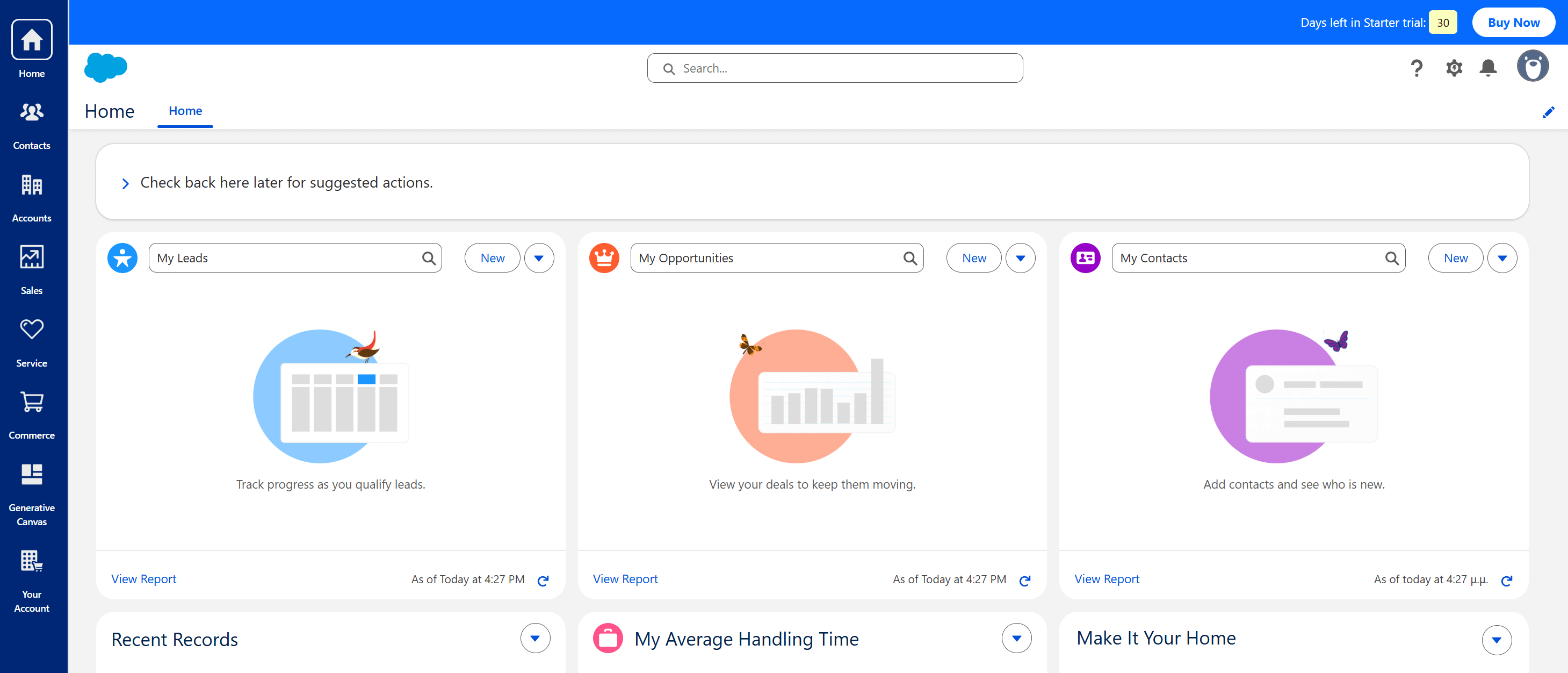Click the search icon in My Contacts field

tap(1391, 258)
